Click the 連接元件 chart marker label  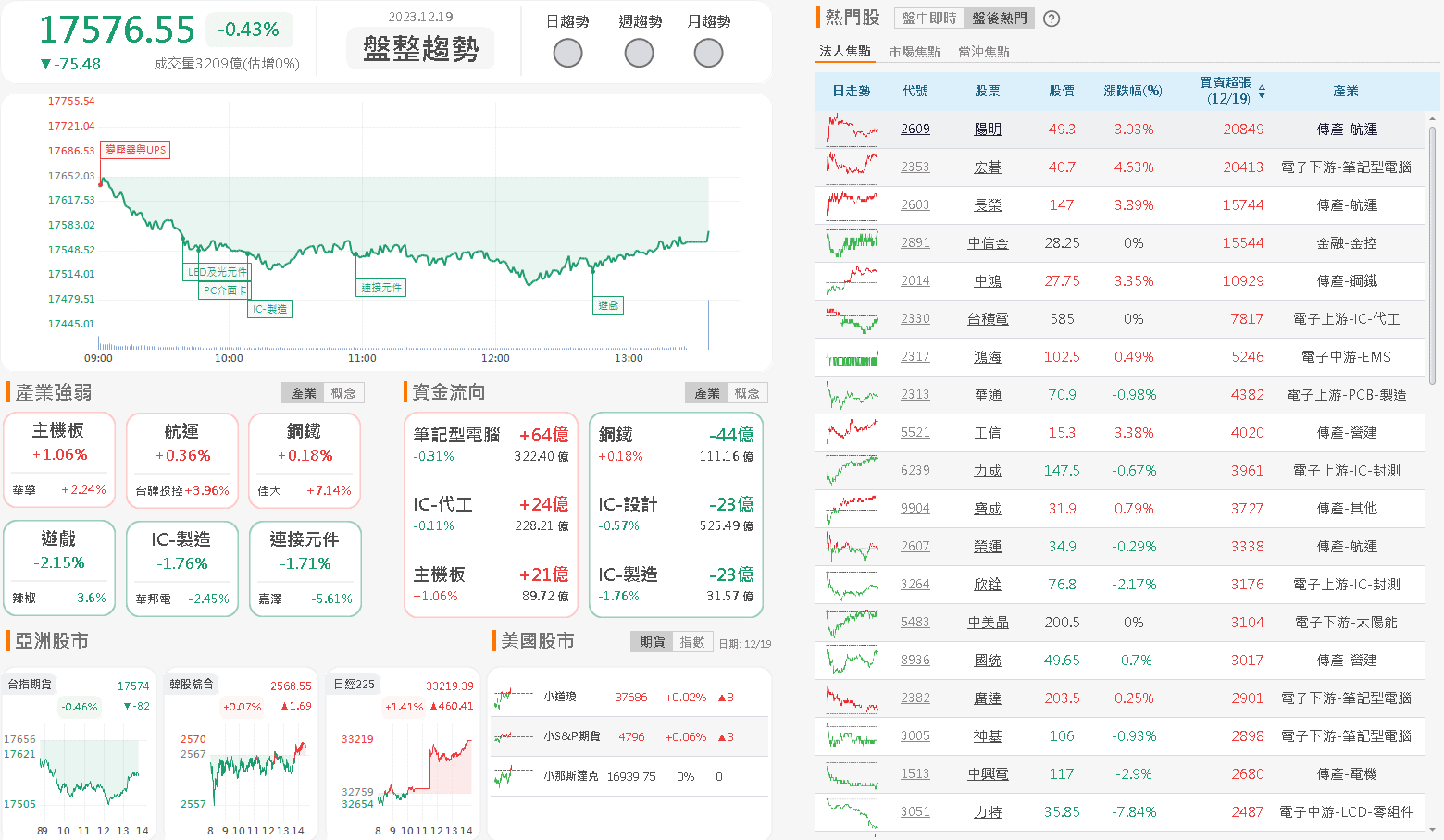(381, 288)
